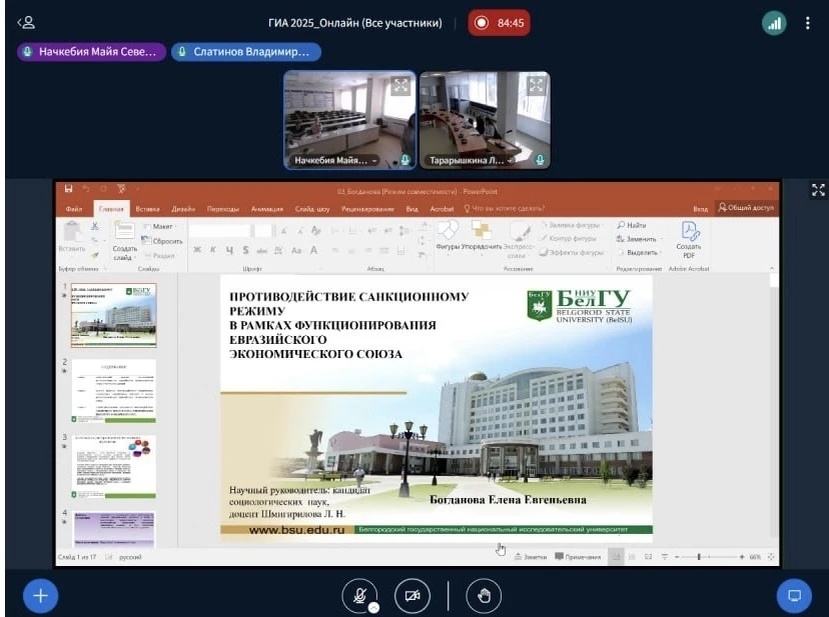The image size is (829, 617).
Task: Select slide 3 thumbnail
Action: (114, 467)
